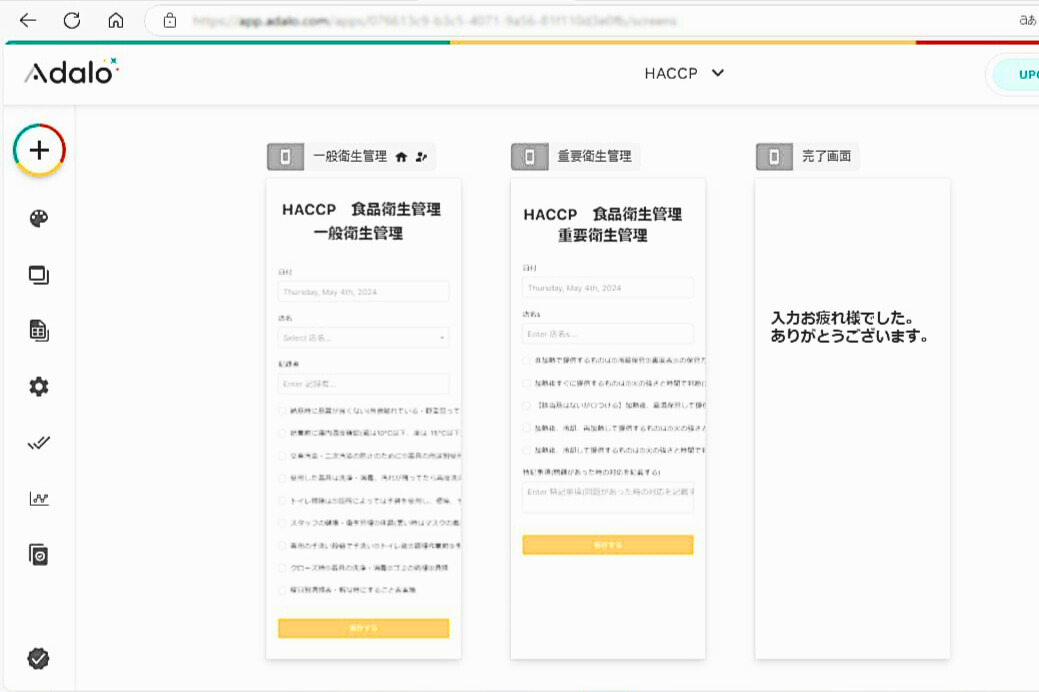Click yellow submit button on 重要衛生管理 screen
The image size is (1039, 692).
coord(608,545)
